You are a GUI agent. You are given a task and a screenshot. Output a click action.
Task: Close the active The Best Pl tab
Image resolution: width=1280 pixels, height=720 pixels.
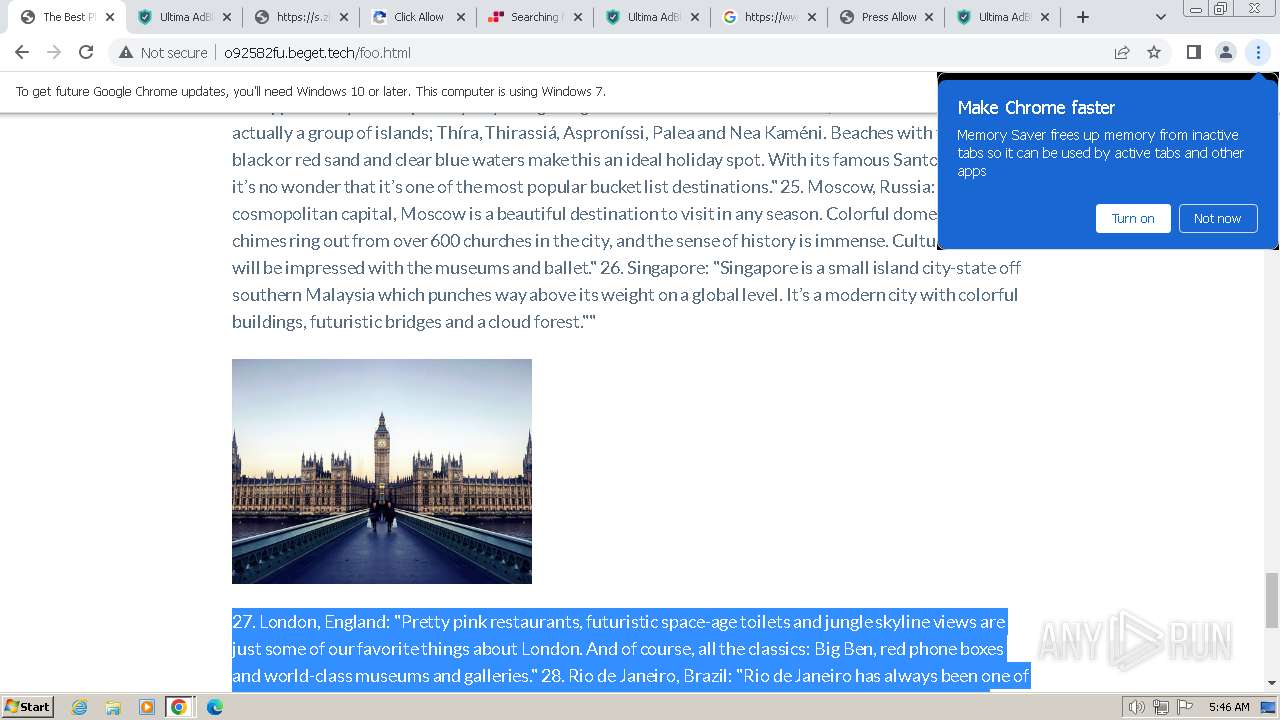110,17
